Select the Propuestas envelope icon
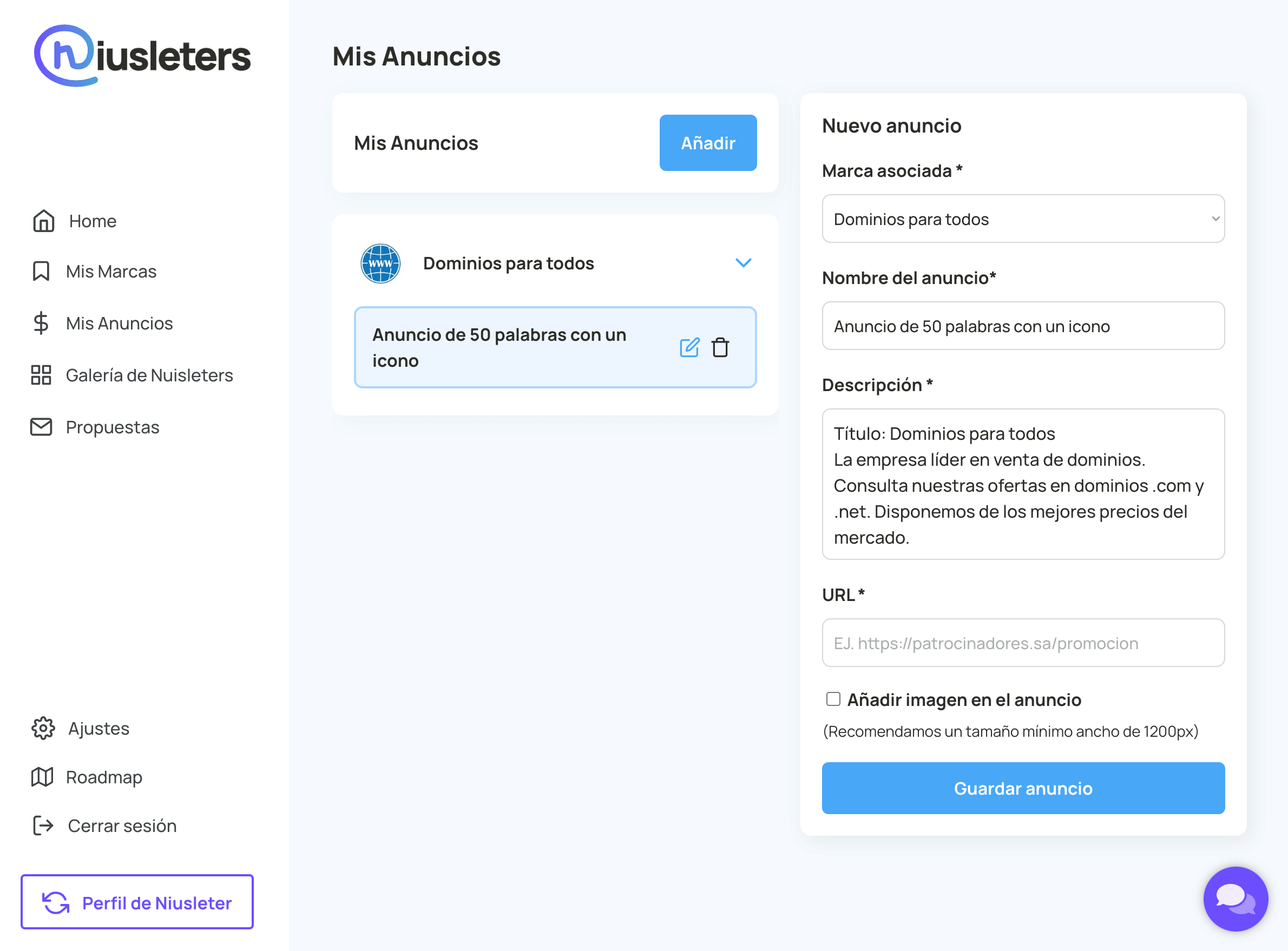Viewport: 1288px width, 951px height. (41, 427)
